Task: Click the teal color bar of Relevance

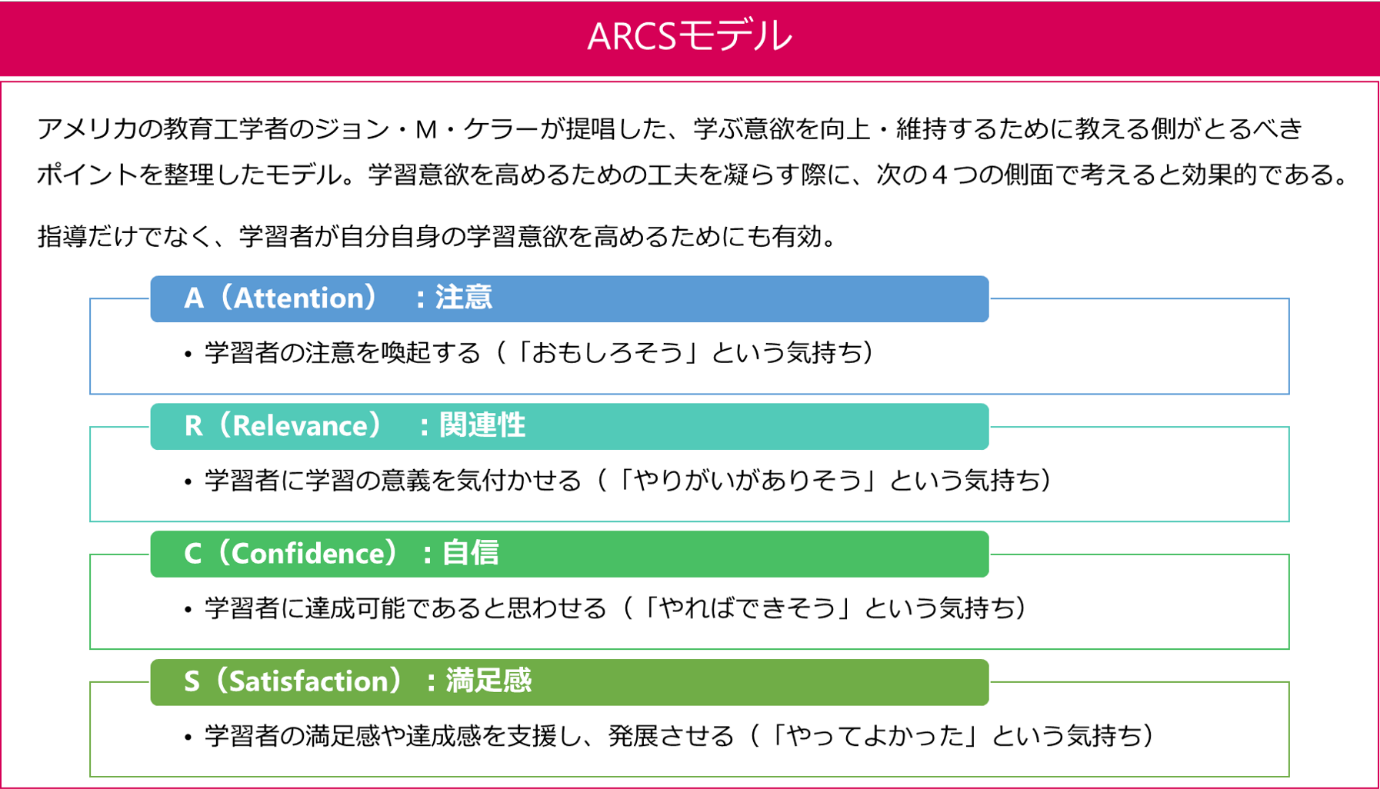Action: click(569, 426)
